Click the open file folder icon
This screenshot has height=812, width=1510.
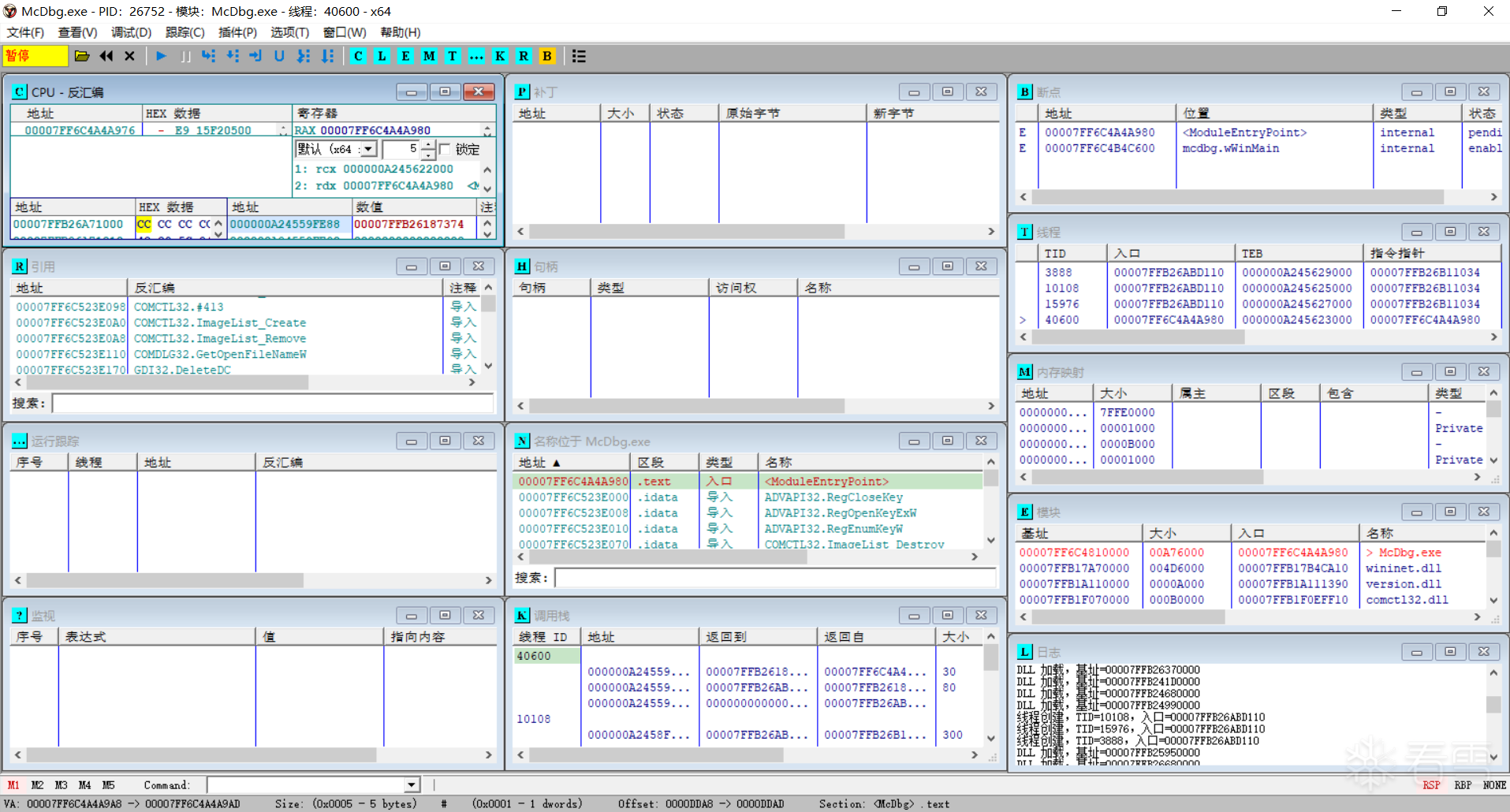[x=82, y=56]
